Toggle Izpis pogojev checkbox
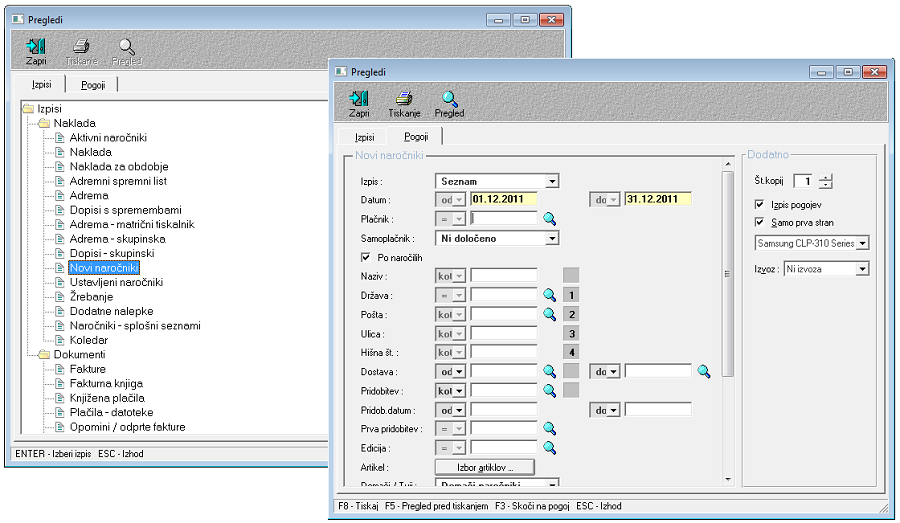 [x=759, y=204]
